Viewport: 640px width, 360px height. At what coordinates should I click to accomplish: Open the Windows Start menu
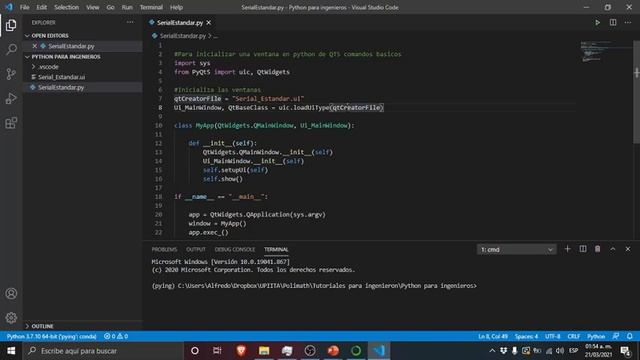(x=11, y=351)
